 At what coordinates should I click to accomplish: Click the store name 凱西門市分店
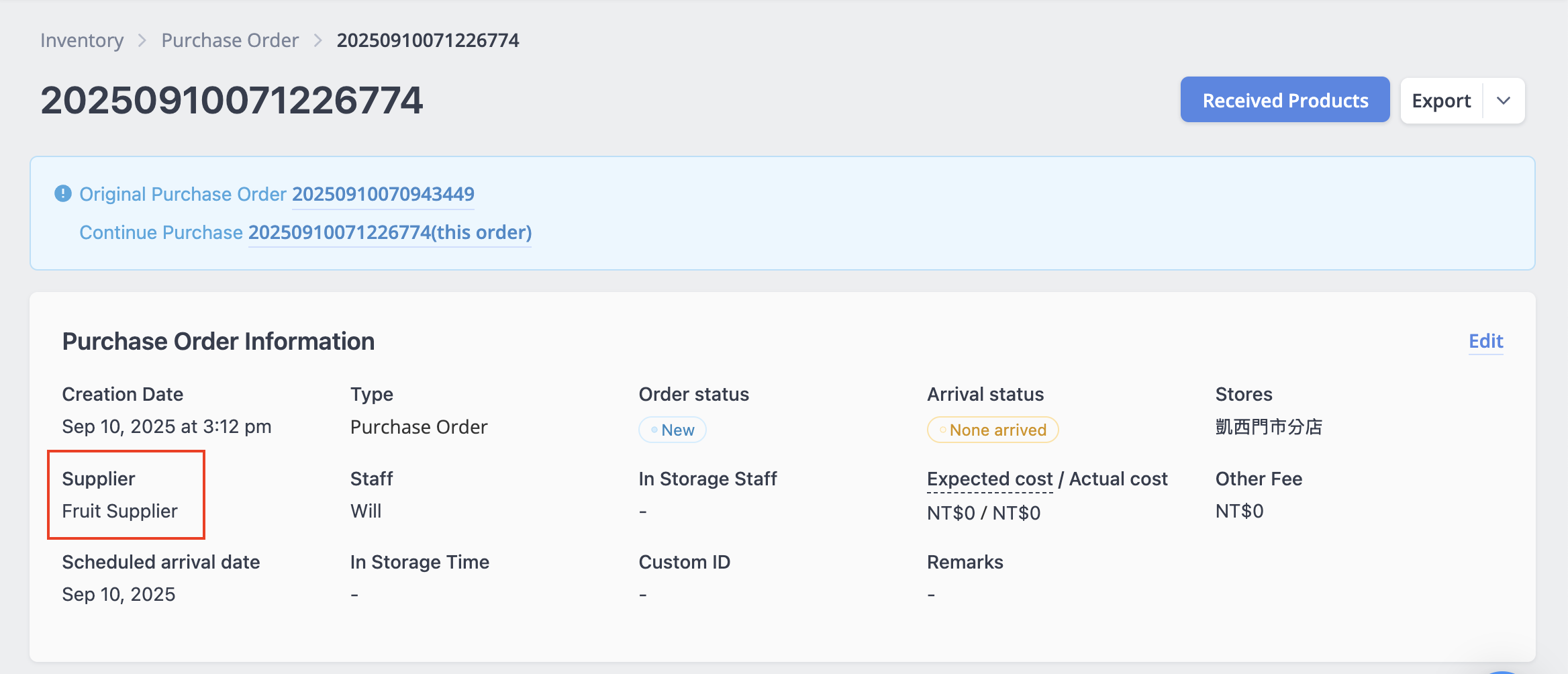click(1269, 427)
